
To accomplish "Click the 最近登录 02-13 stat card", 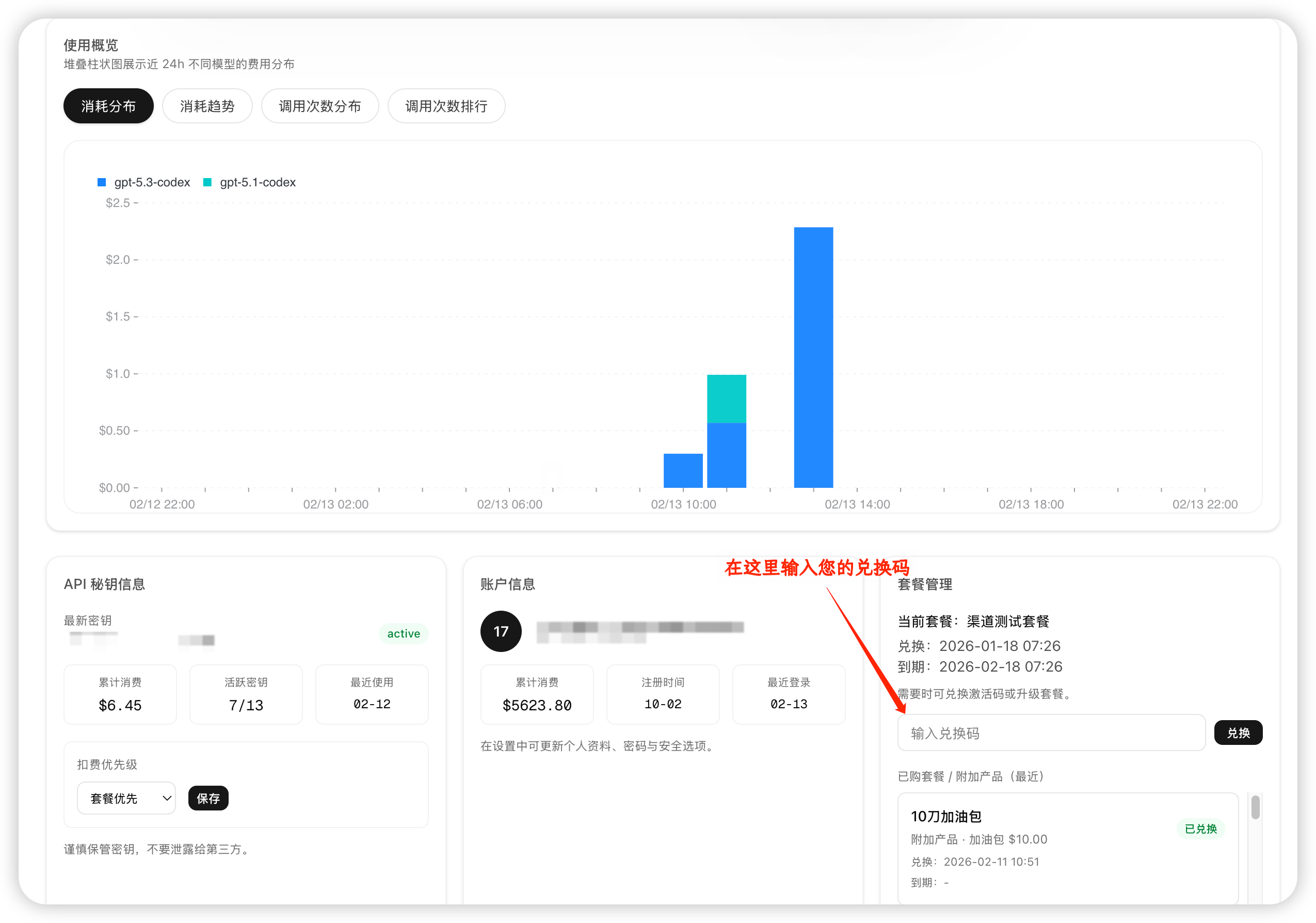I will click(x=788, y=694).
